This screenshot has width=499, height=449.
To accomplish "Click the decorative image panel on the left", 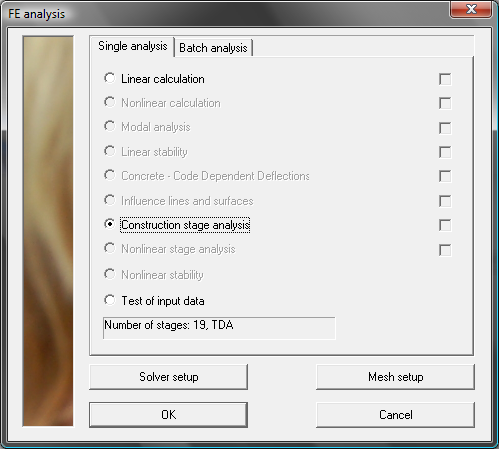I will (x=48, y=231).
